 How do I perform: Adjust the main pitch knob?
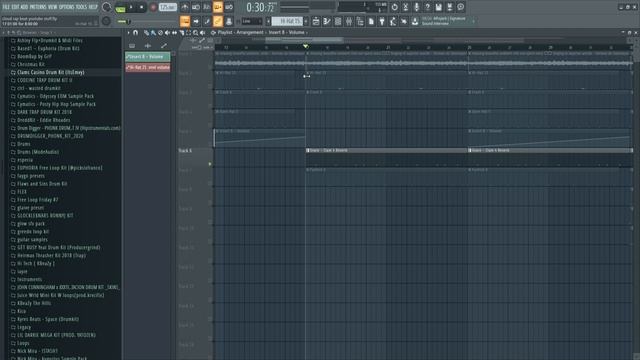click(106, 21)
